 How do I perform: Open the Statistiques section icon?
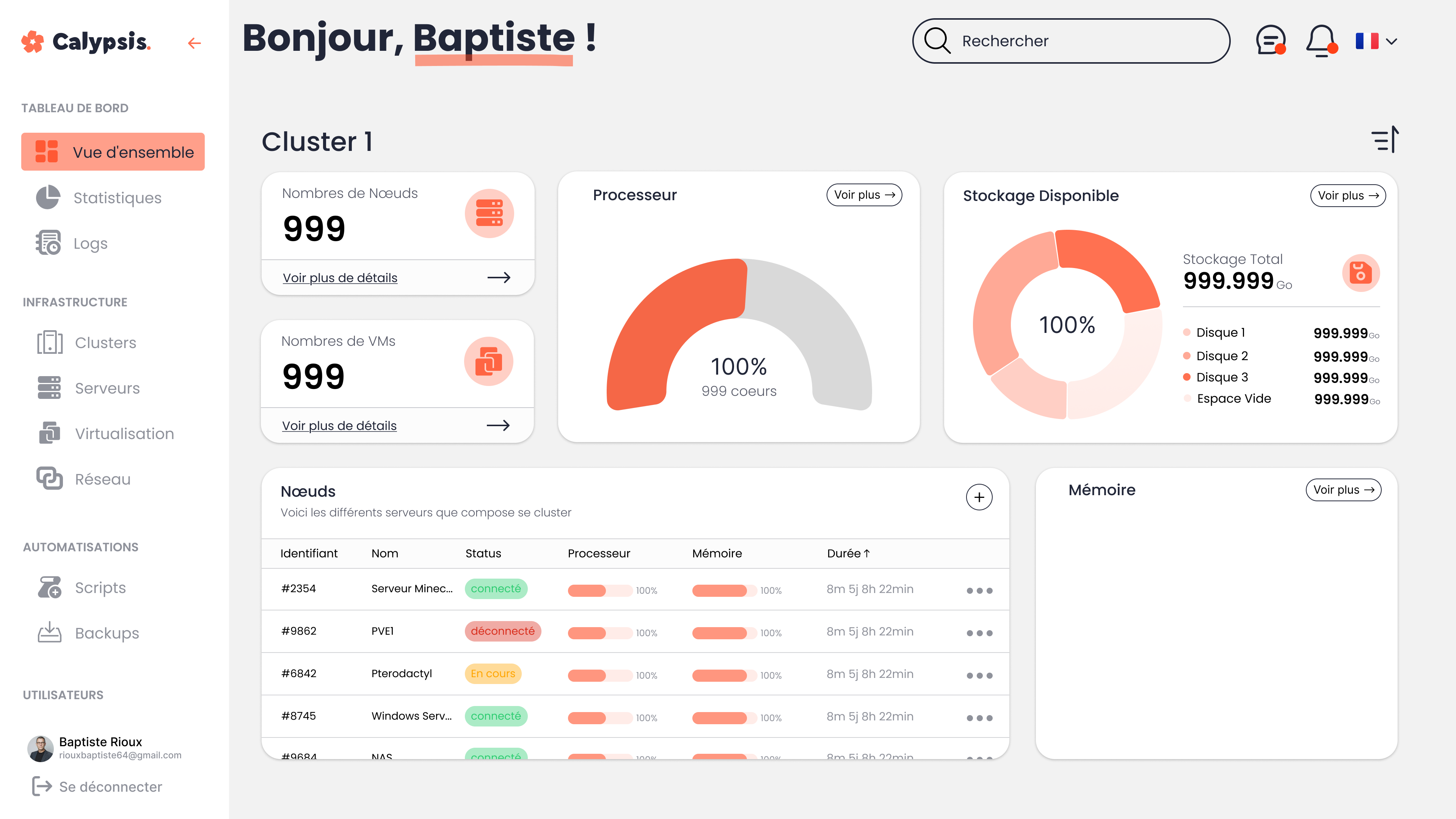[47, 197]
